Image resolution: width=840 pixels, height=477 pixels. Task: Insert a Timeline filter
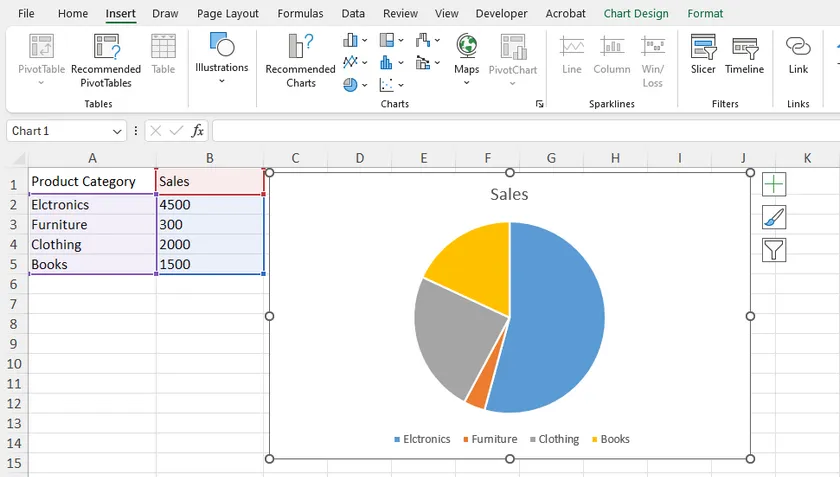[744, 55]
